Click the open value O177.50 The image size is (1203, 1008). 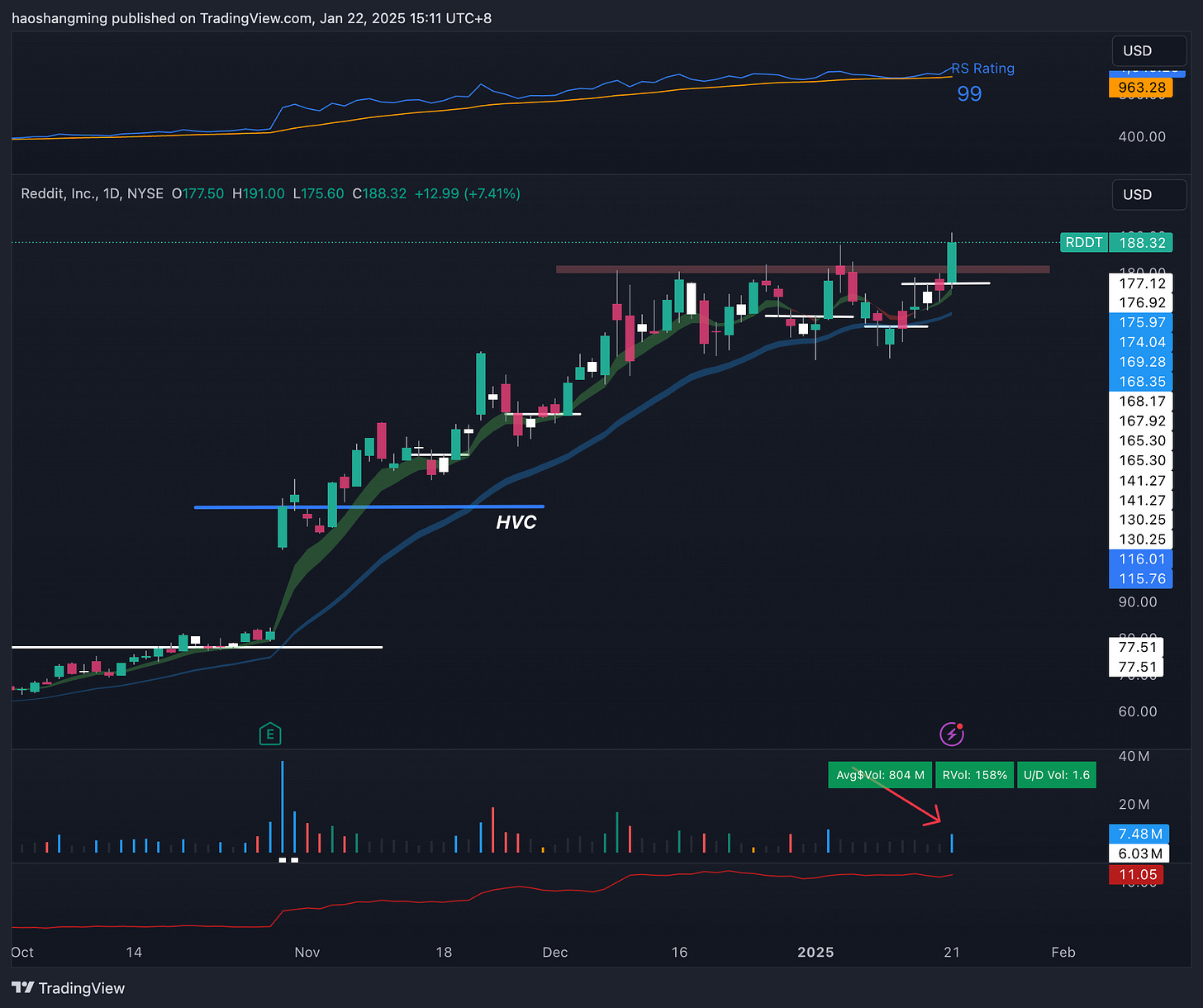pyautogui.click(x=197, y=193)
